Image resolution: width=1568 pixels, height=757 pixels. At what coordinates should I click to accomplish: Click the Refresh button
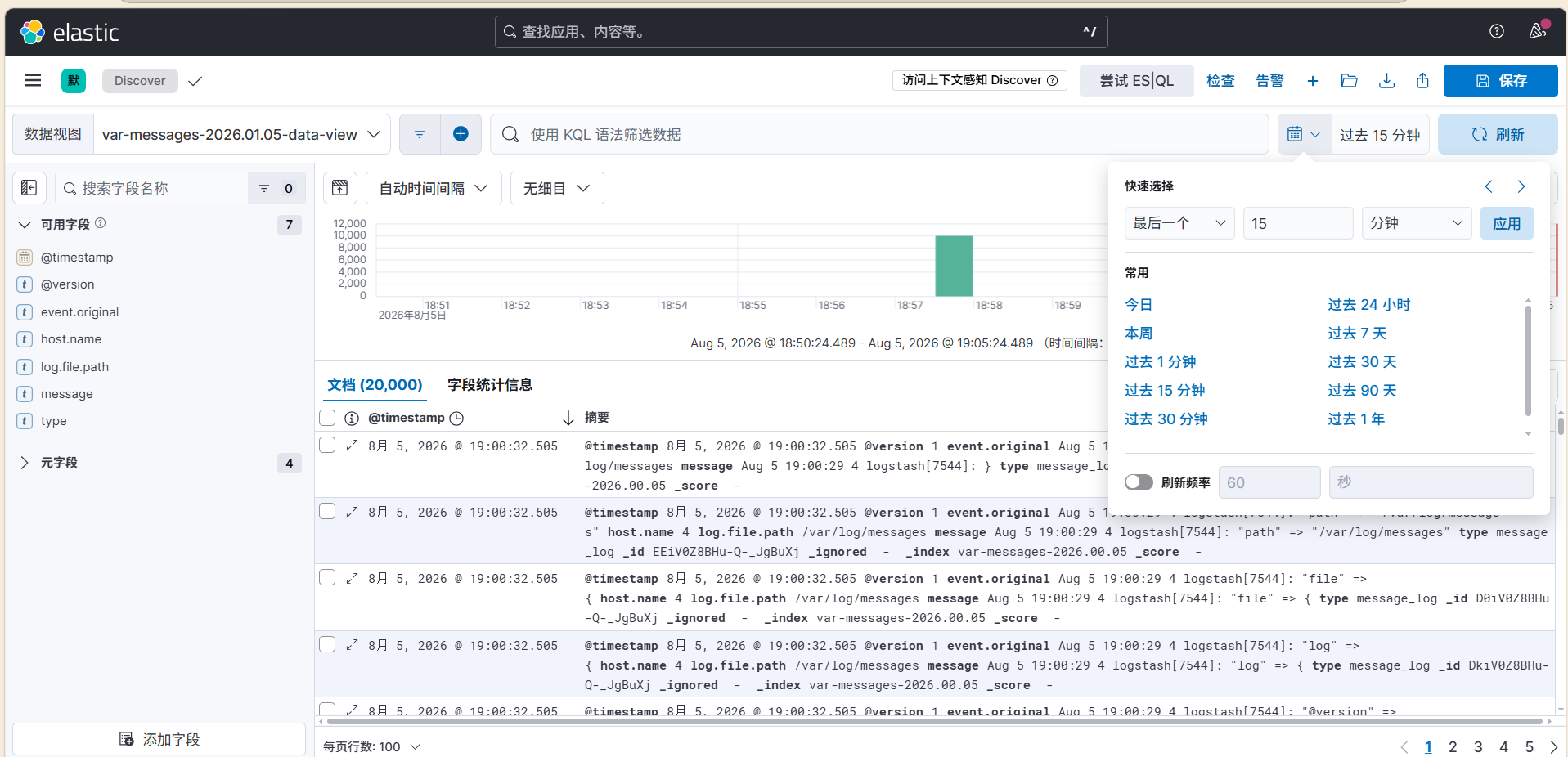point(1498,134)
